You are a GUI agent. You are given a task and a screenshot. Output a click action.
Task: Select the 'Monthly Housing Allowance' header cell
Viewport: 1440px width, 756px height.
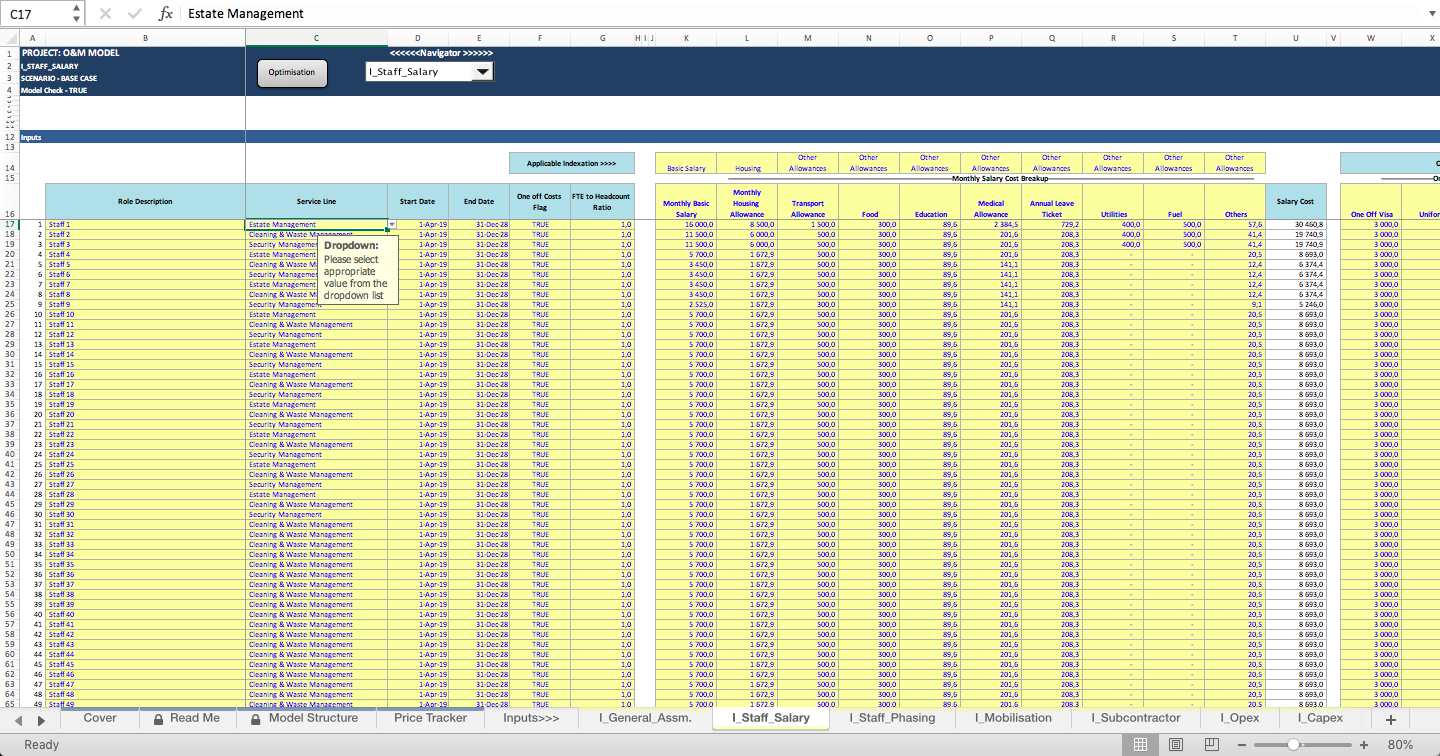point(747,201)
